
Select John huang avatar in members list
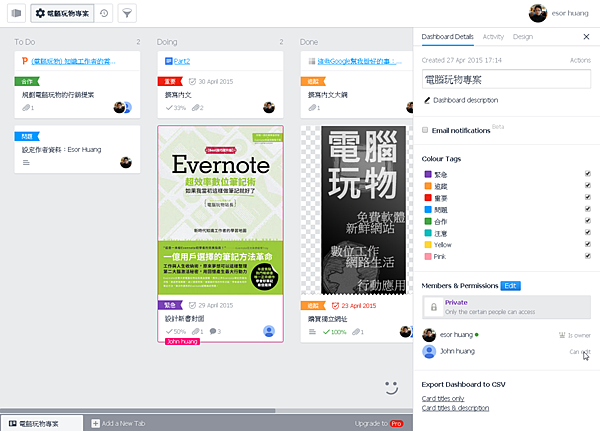pos(429,351)
